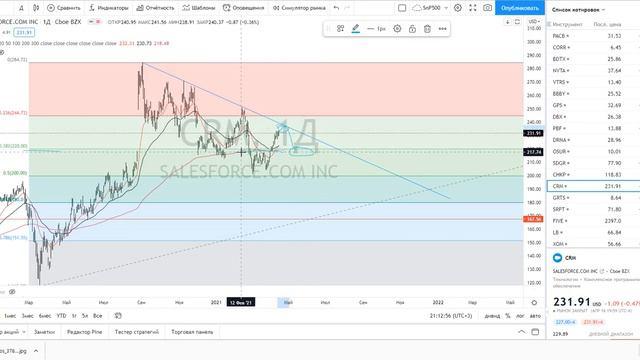Create an alert via Оповещения
This screenshot has width=640, height=360.
(244, 8)
